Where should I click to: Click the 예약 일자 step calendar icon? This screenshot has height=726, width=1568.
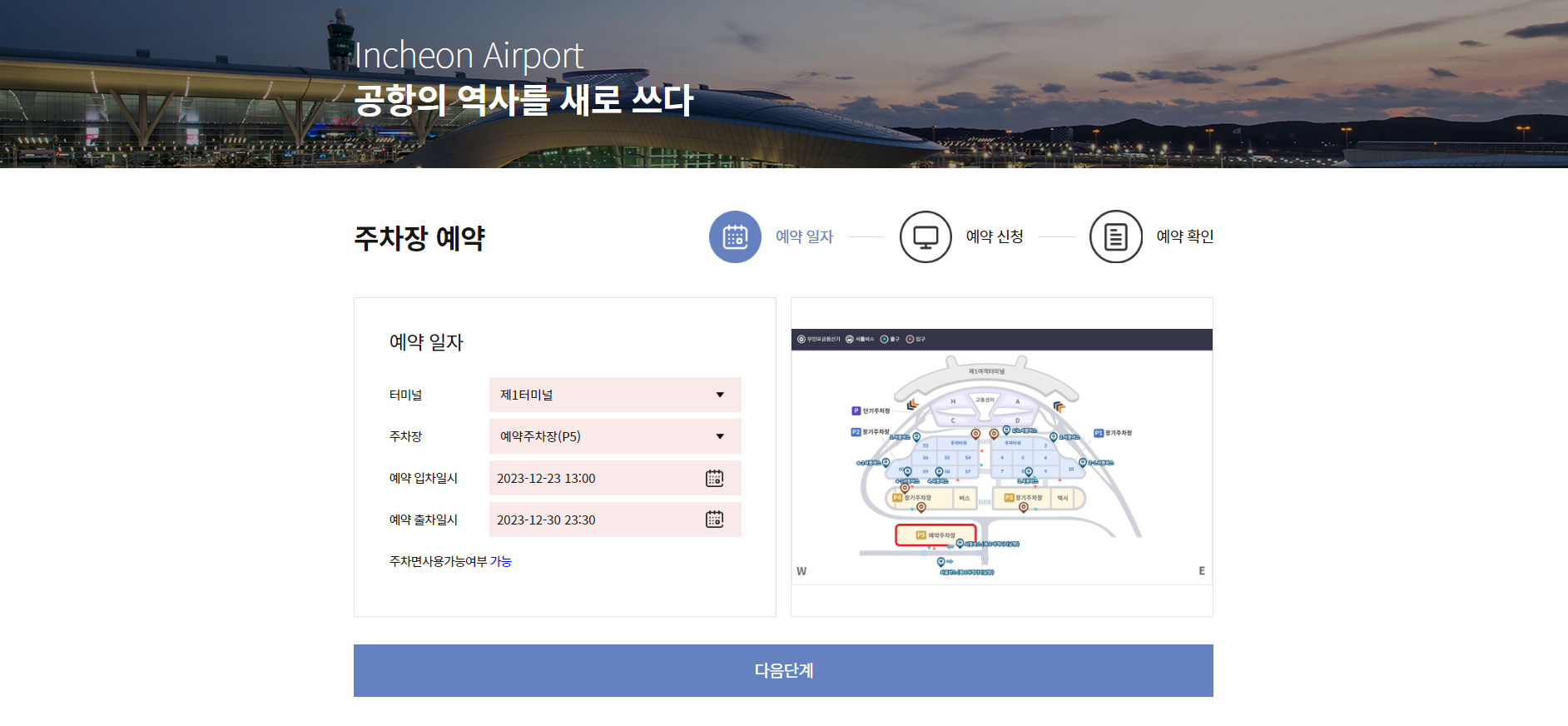coord(735,236)
